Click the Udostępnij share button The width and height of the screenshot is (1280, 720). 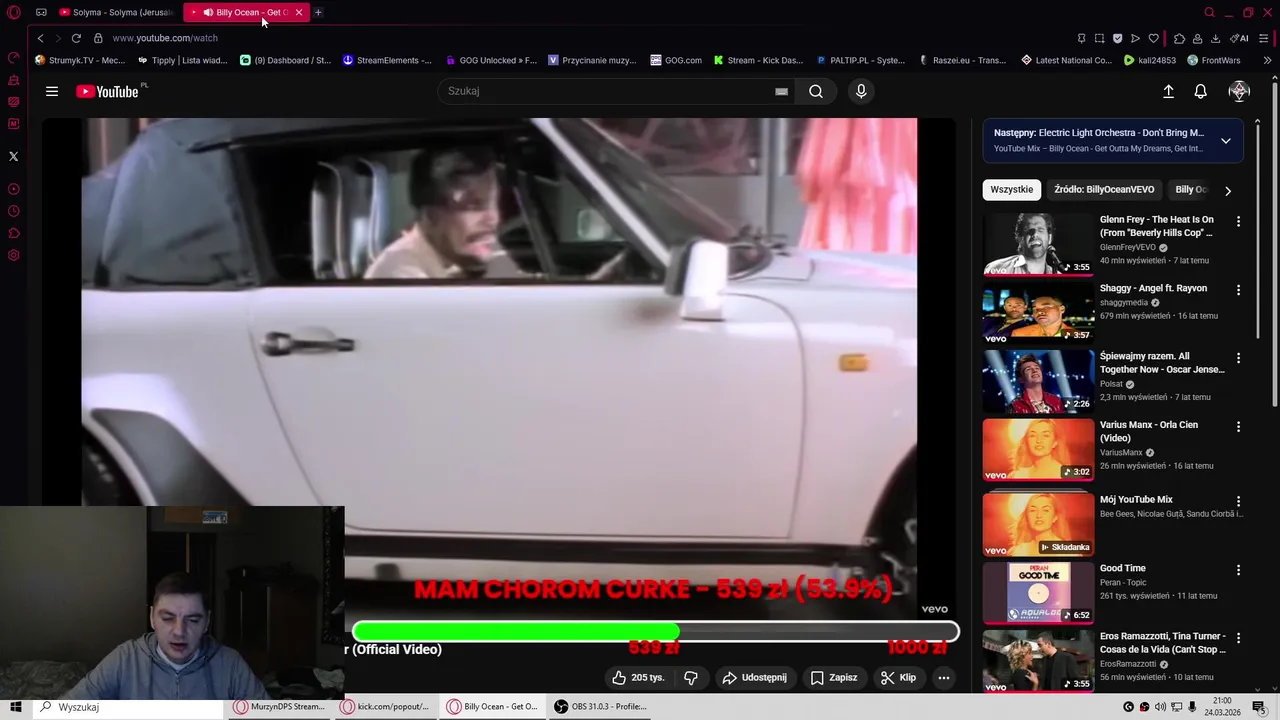[754, 677]
